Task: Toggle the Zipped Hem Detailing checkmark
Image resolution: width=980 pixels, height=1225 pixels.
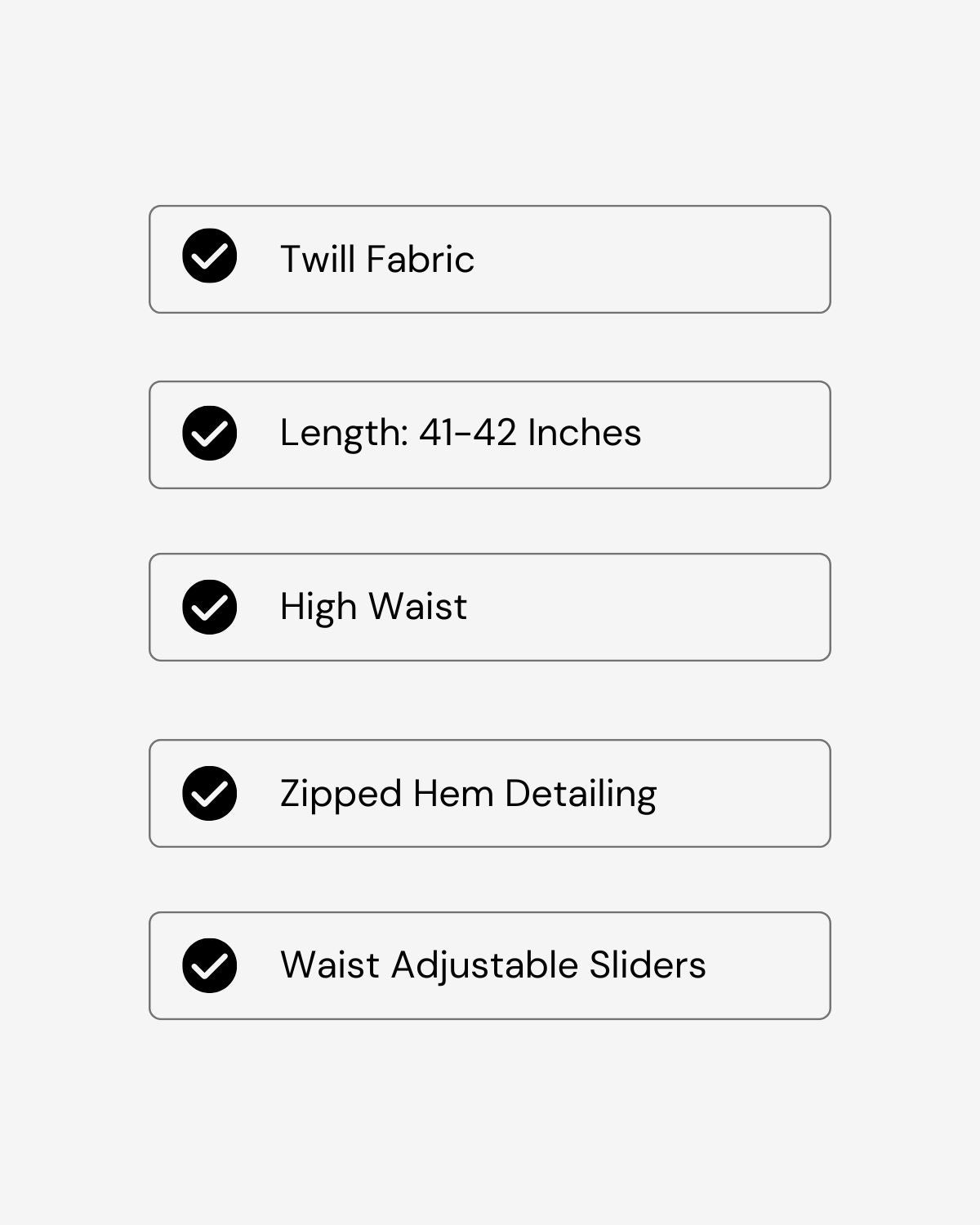Action: (210, 793)
